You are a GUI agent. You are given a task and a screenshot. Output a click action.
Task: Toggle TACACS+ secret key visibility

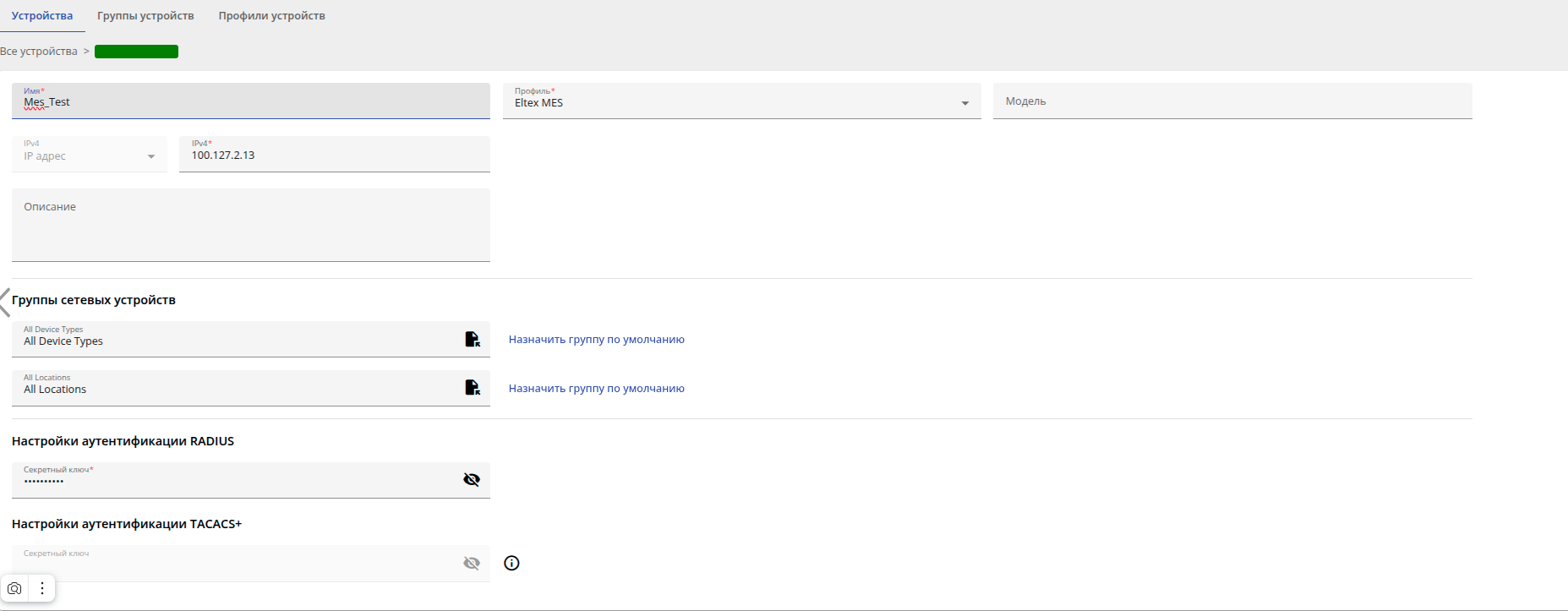tap(472, 563)
